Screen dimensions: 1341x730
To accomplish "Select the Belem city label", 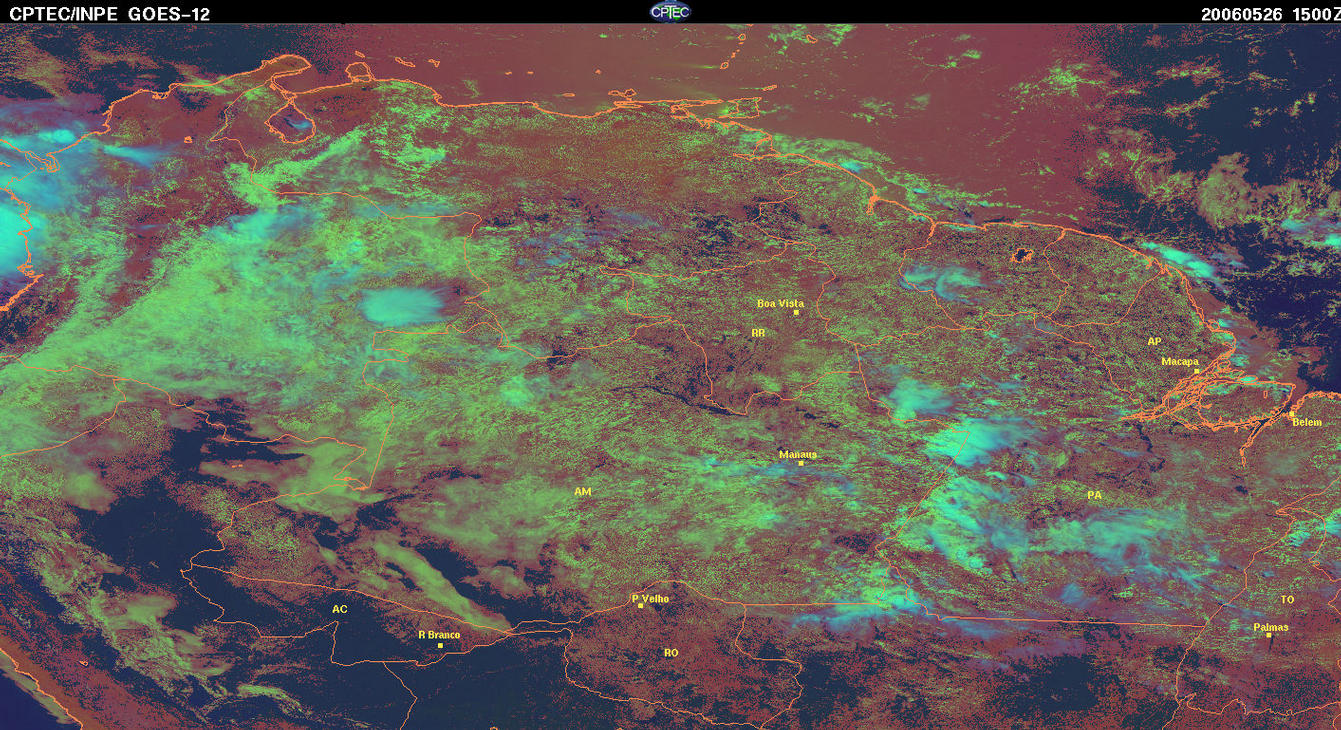I will pos(1307,422).
